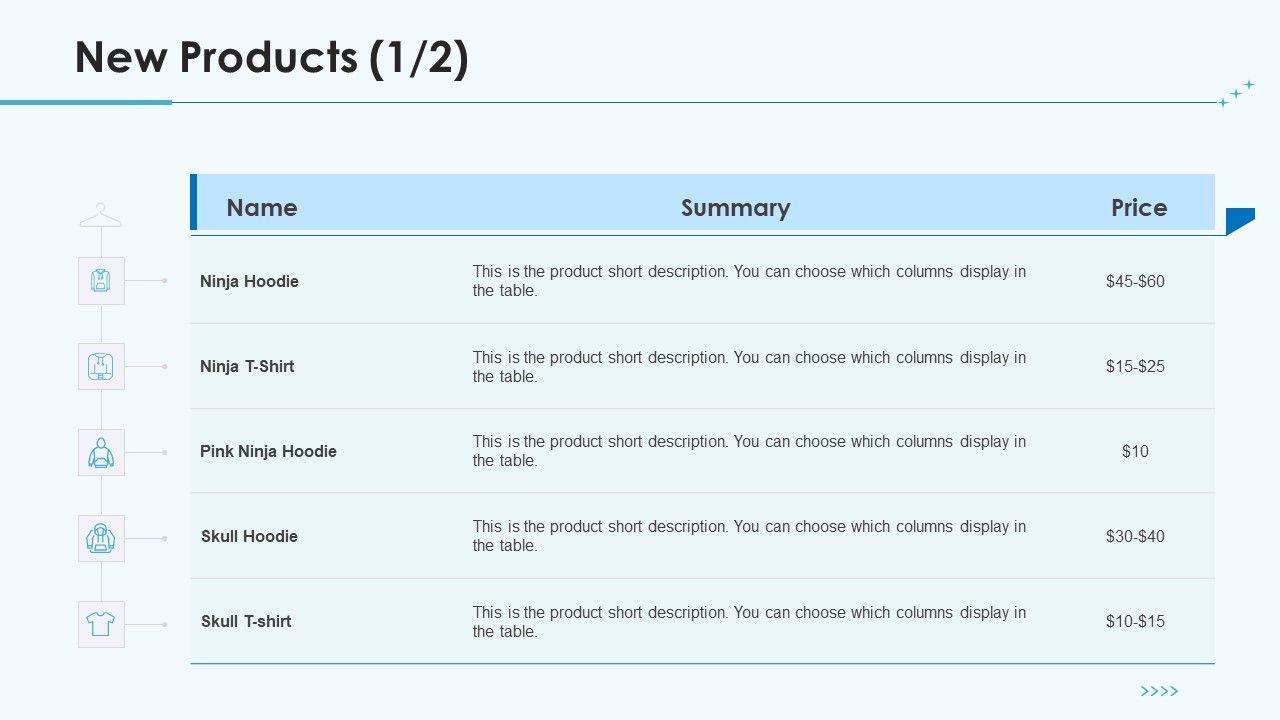The width and height of the screenshot is (1280, 720).
Task: Open the Pink Ninja Hoodie name
Action: 268,452
